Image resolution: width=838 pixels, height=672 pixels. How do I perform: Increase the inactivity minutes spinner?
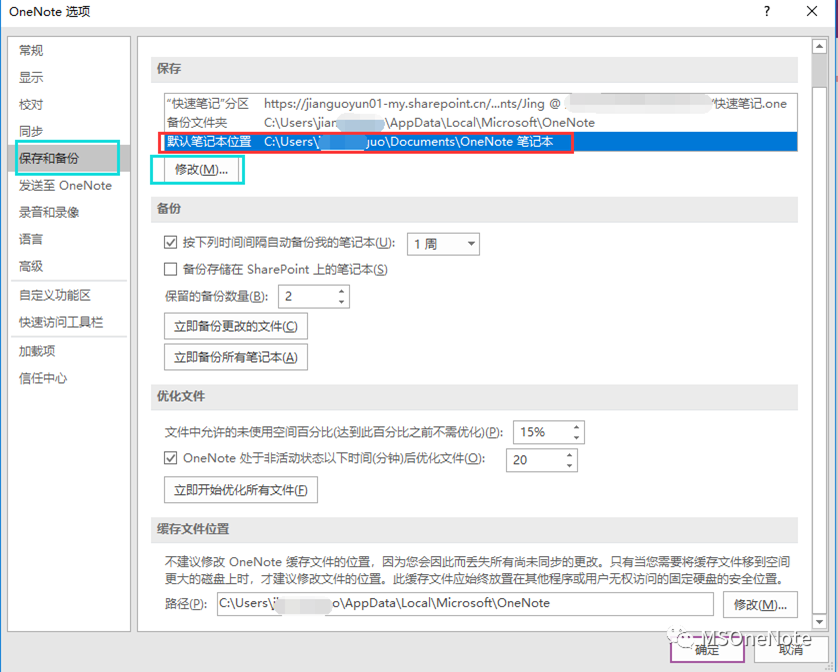pyautogui.click(x=569, y=455)
